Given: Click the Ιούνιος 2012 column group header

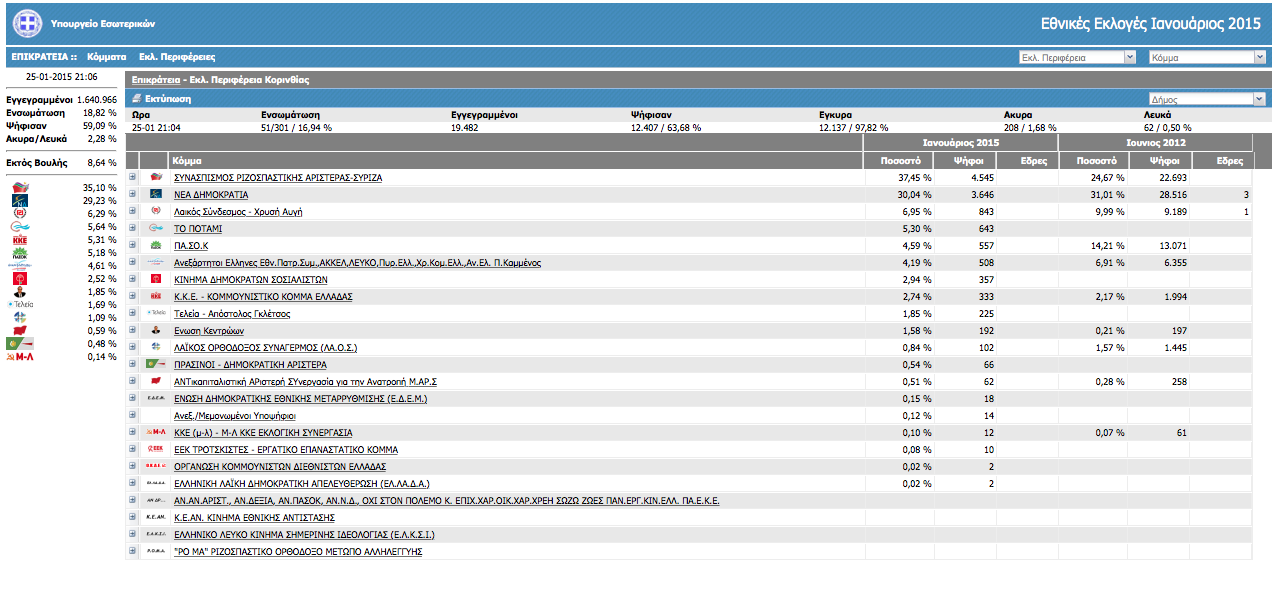Looking at the screenshot, I should [1156, 144].
